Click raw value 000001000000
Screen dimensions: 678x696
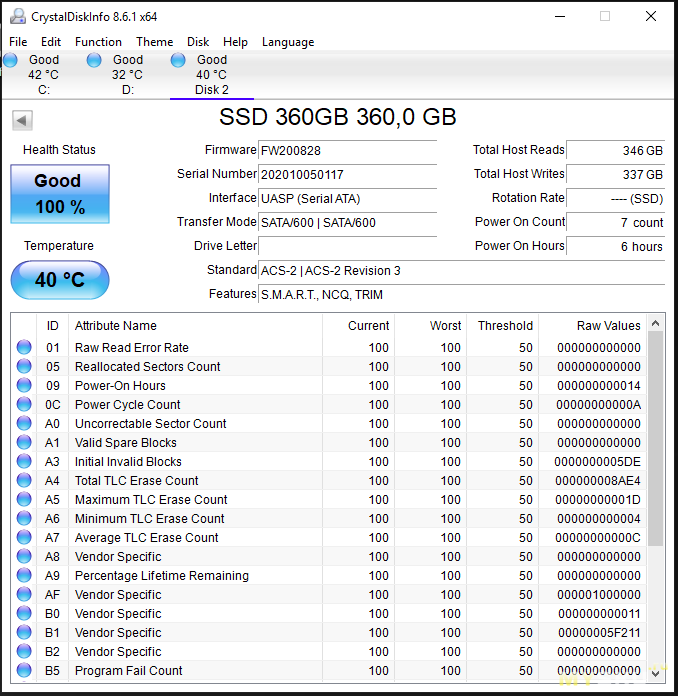(x=599, y=595)
